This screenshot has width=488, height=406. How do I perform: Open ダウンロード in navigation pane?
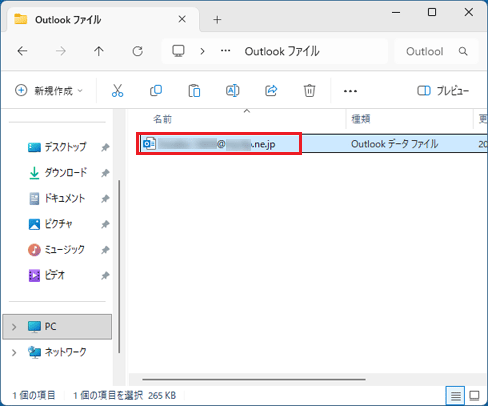pos(58,173)
